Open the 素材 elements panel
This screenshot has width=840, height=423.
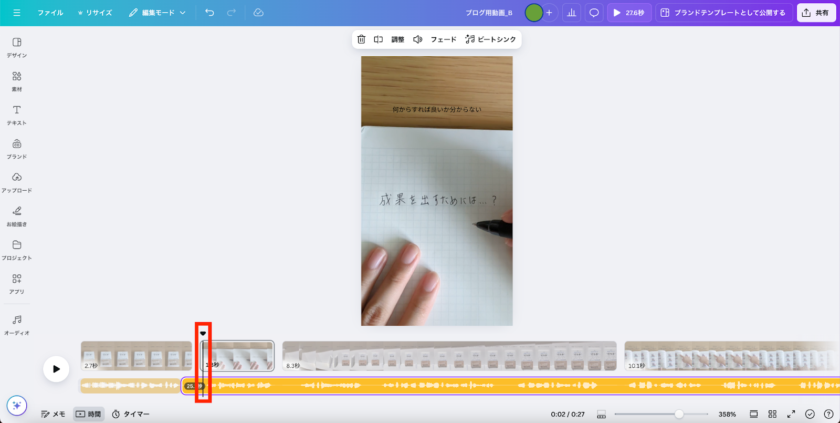pyautogui.click(x=16, y=80)
